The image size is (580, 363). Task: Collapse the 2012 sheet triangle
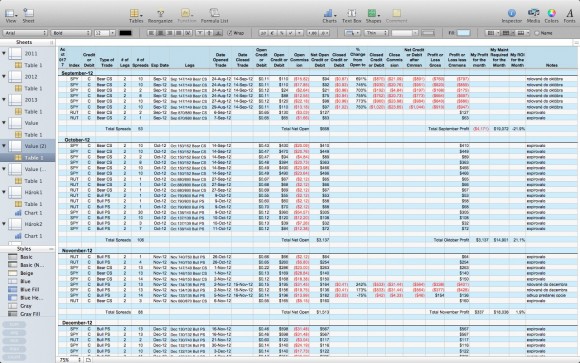4,77
